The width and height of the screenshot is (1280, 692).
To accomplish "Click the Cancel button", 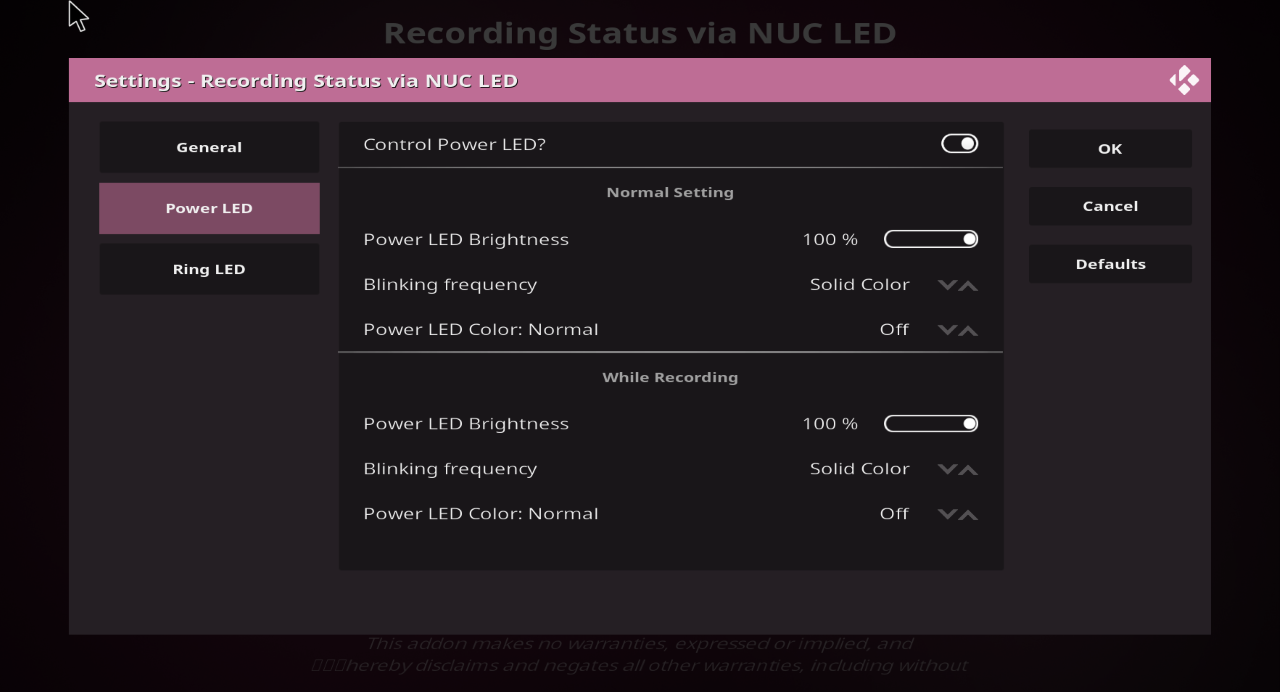I will pos(1110,206).
